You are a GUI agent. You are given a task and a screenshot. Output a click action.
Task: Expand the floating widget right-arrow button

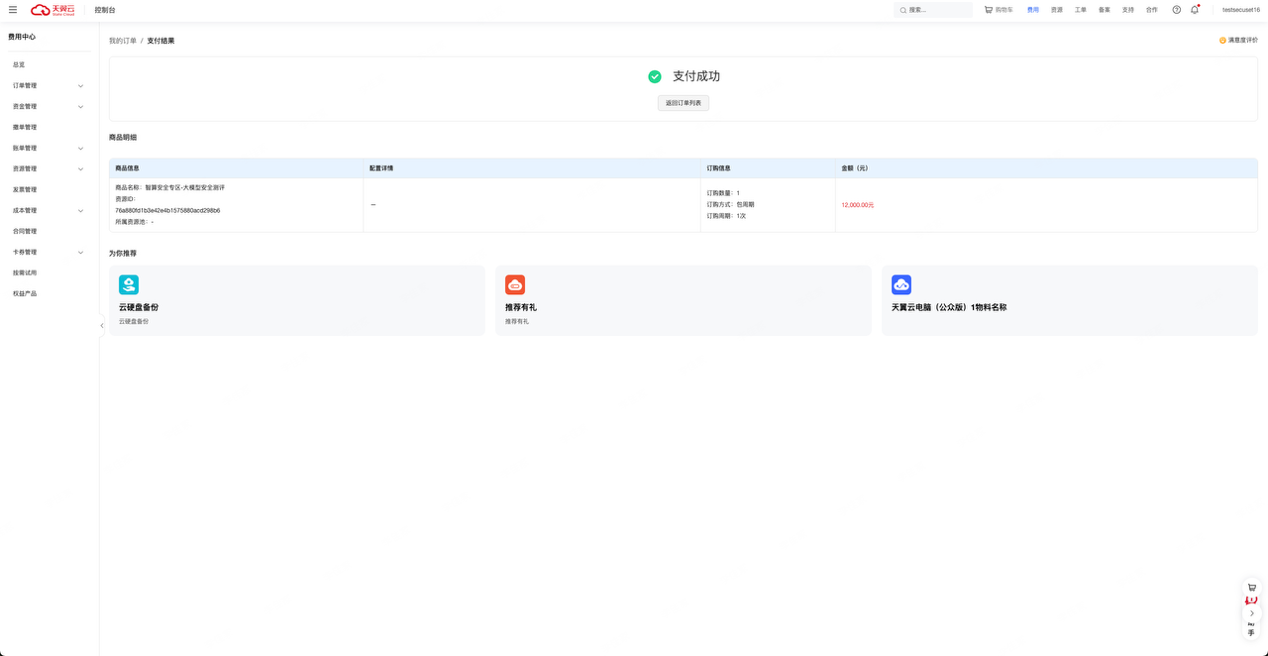pyautogui.click(x=1251, y=613)
